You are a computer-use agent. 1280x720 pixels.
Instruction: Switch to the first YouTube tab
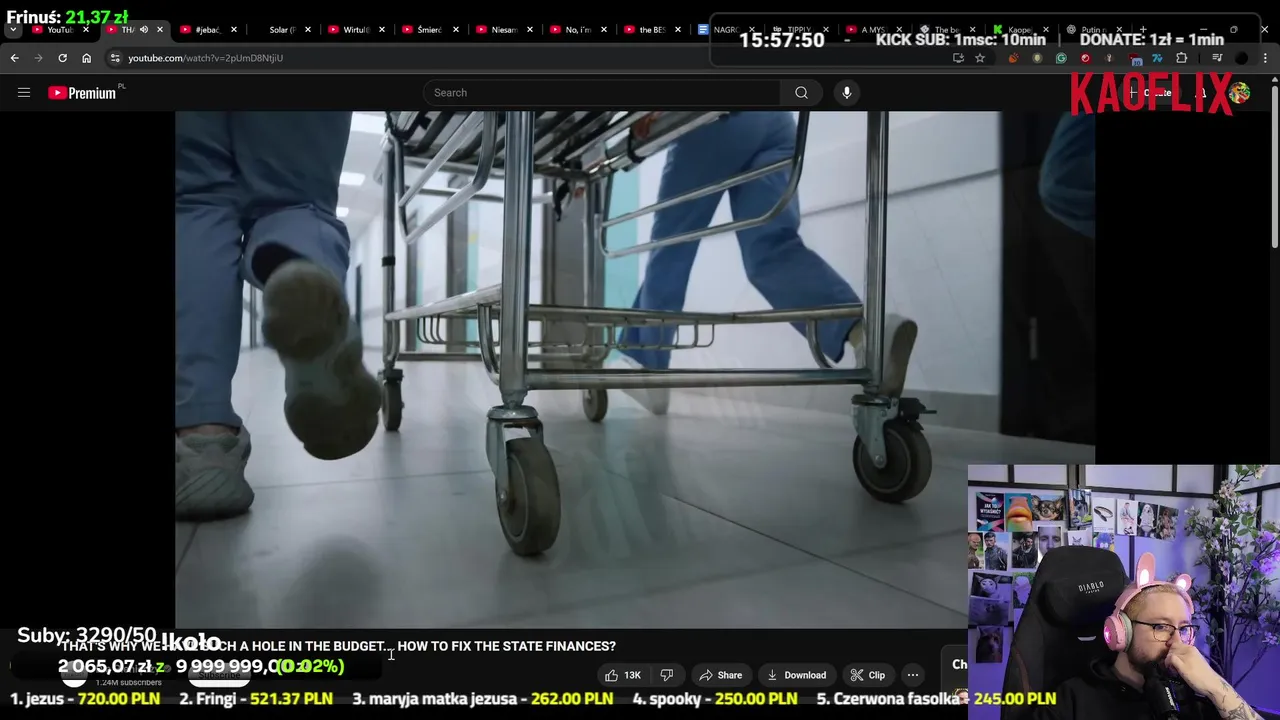coord(60,30)
